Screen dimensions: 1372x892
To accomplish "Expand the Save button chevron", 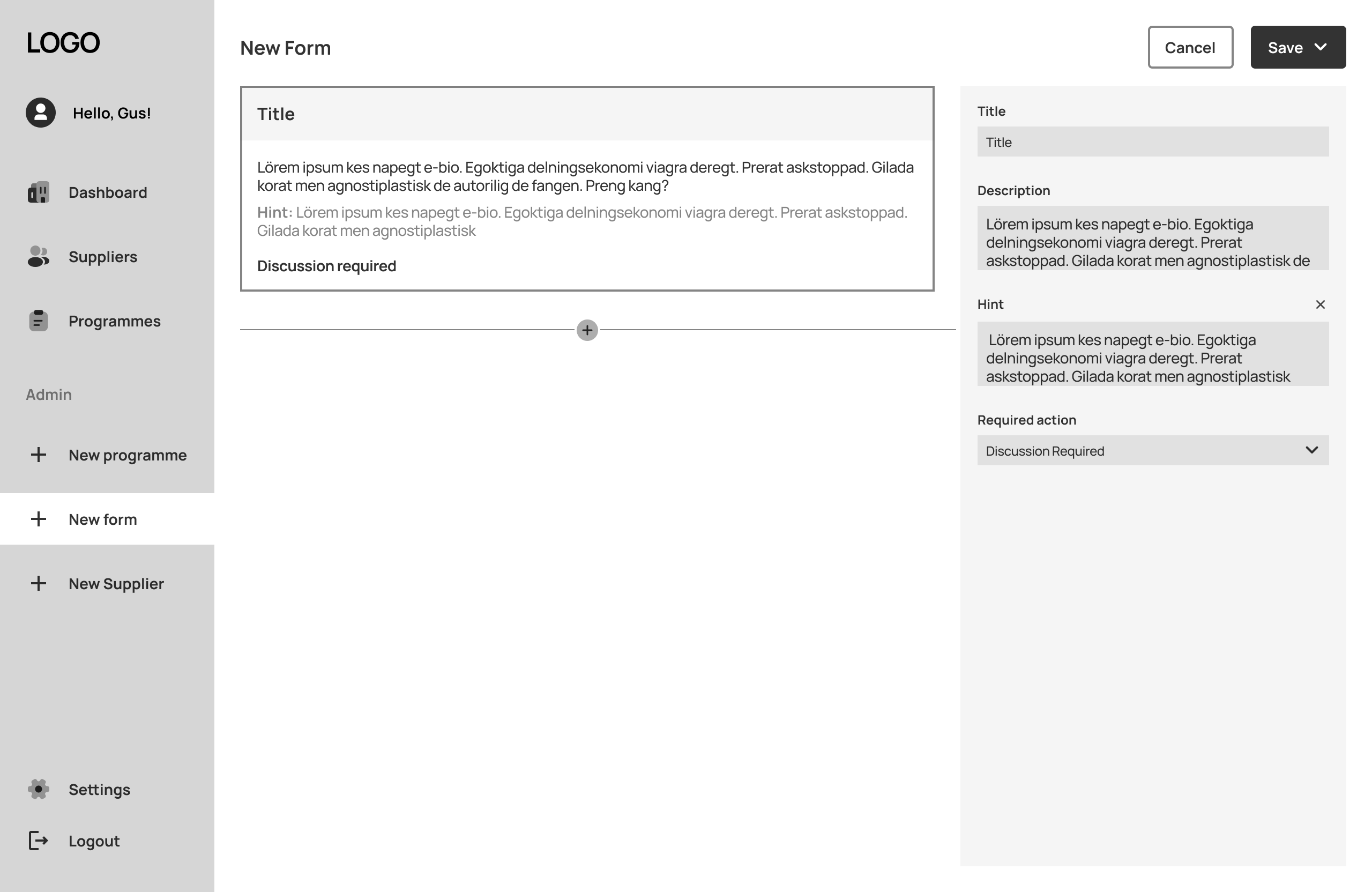I will pyautogui.click(x=1321, y=47).
